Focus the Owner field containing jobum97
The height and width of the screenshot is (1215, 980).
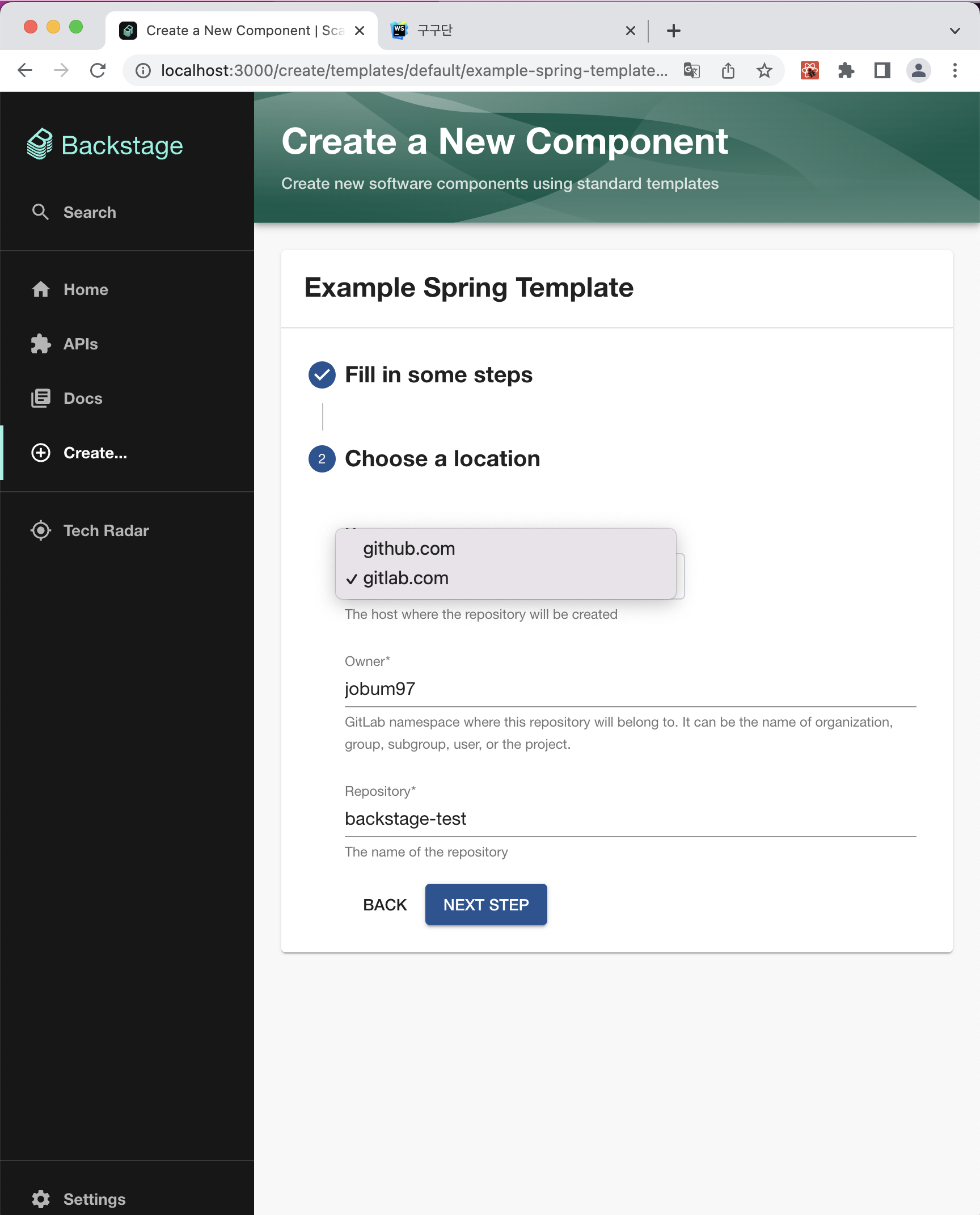631,689
